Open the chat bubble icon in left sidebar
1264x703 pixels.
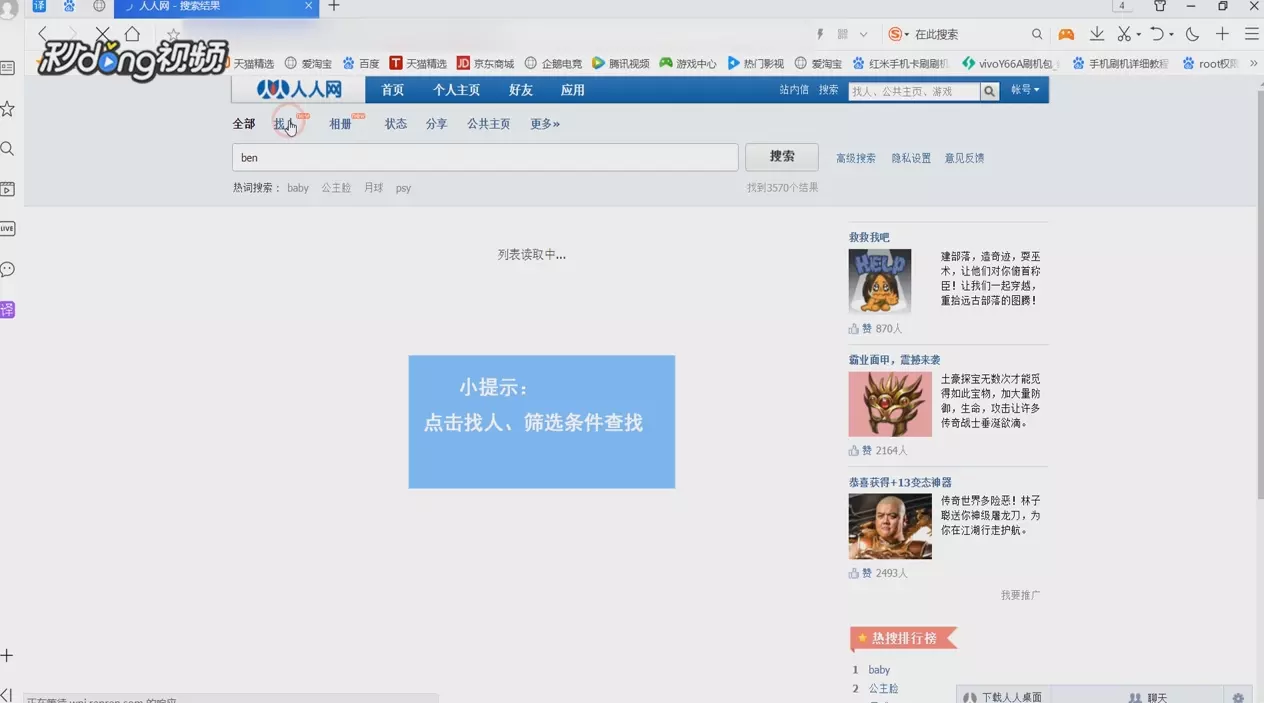[8, 268]
